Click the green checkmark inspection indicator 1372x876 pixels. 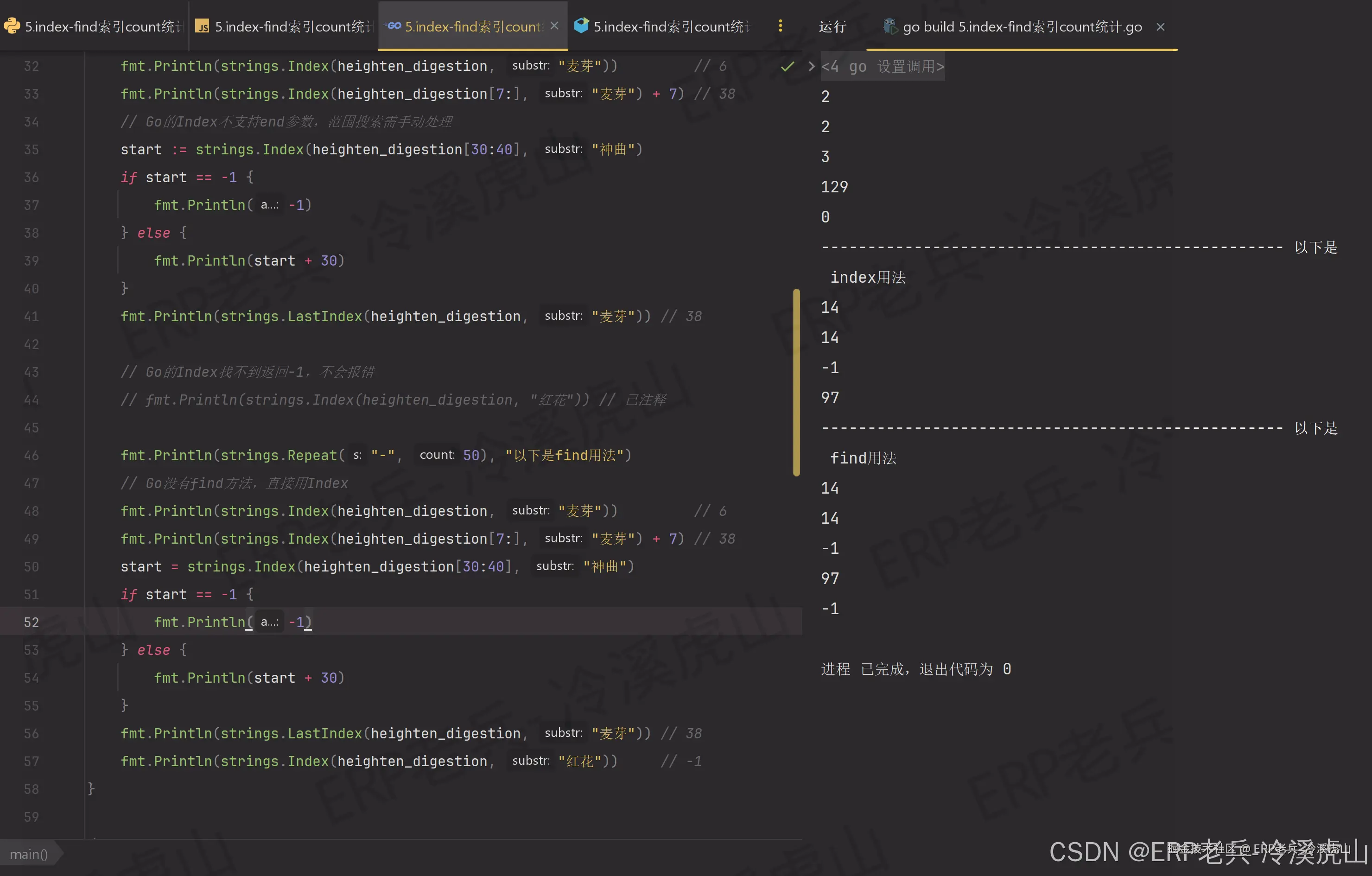[787, 67]
